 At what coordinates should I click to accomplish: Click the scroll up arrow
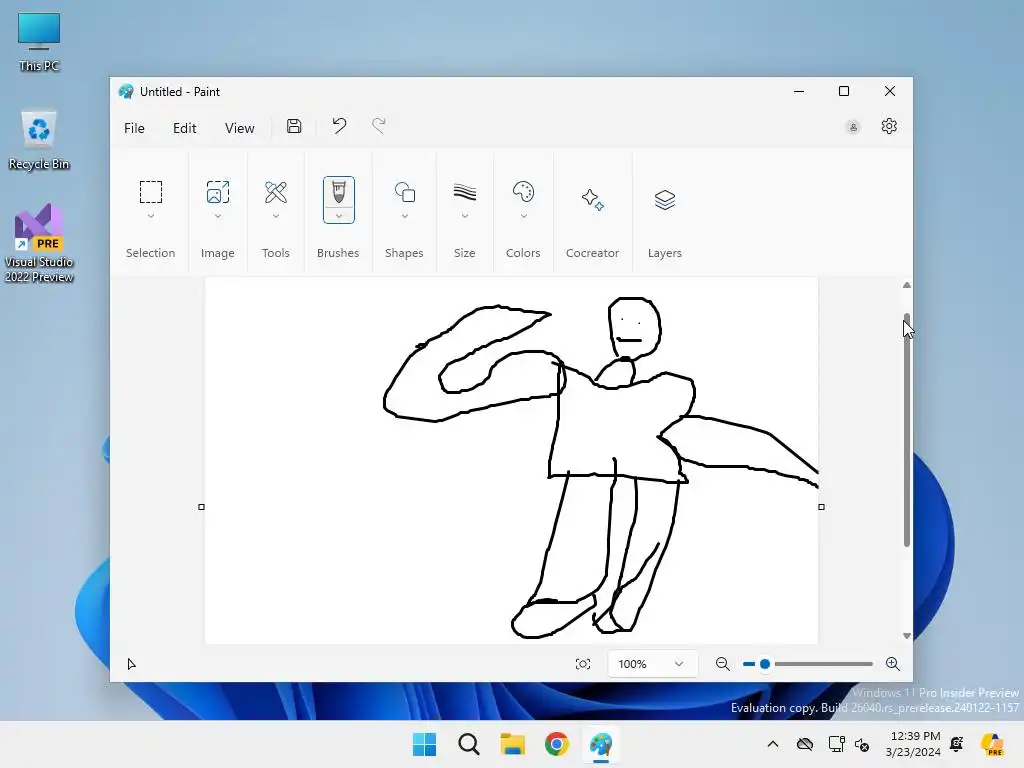tap(906, 285)
